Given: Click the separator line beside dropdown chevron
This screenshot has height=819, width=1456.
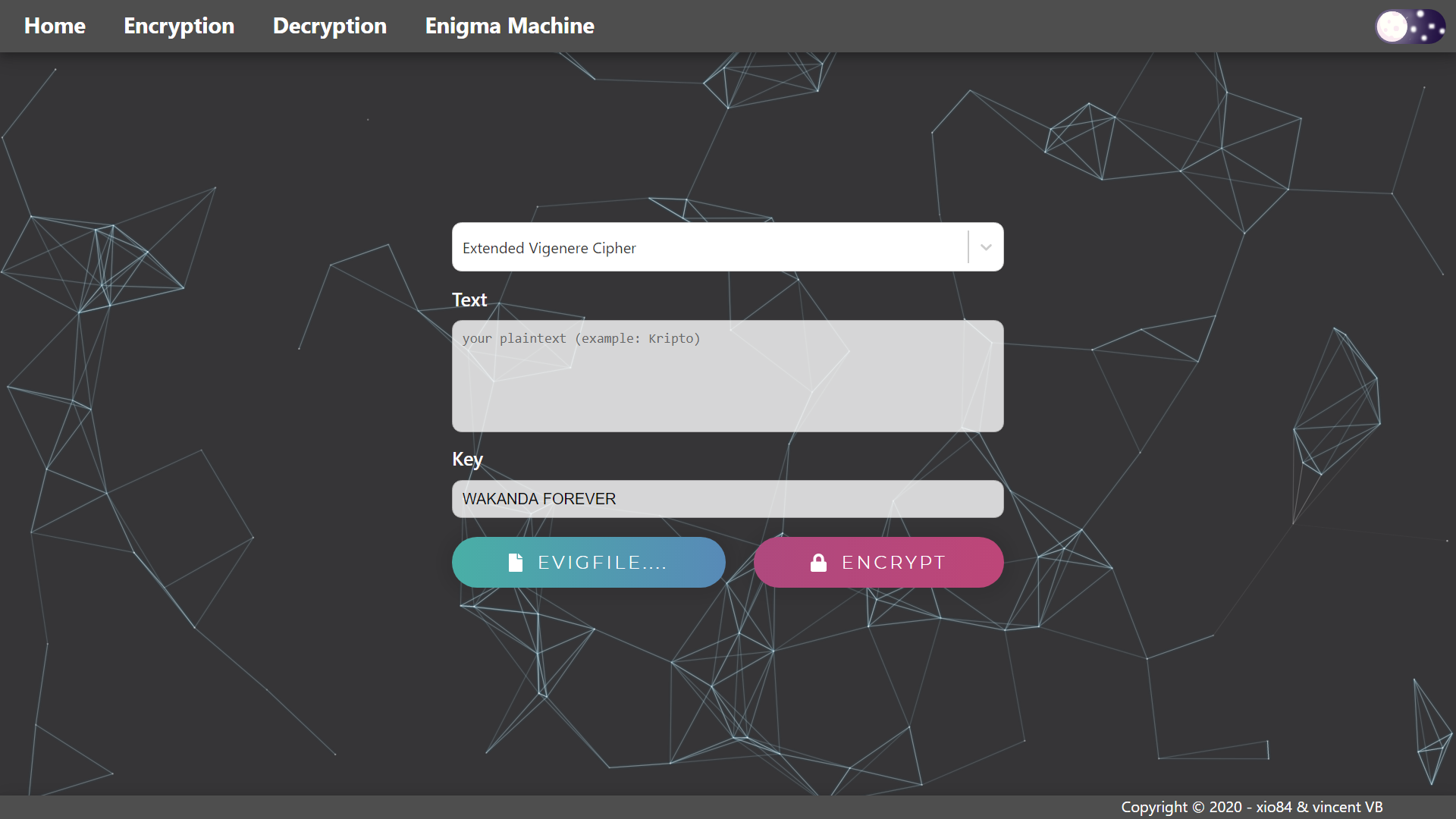Looking at the screenshot, I should [x=968, y=247].
